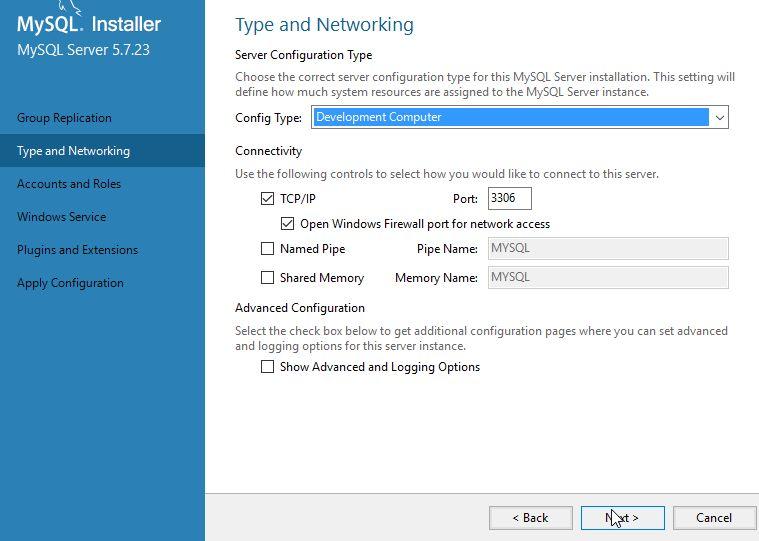This screenshot has height=541, width=759.
Task: Open Apply Configuration step
Action: (70, 283)
